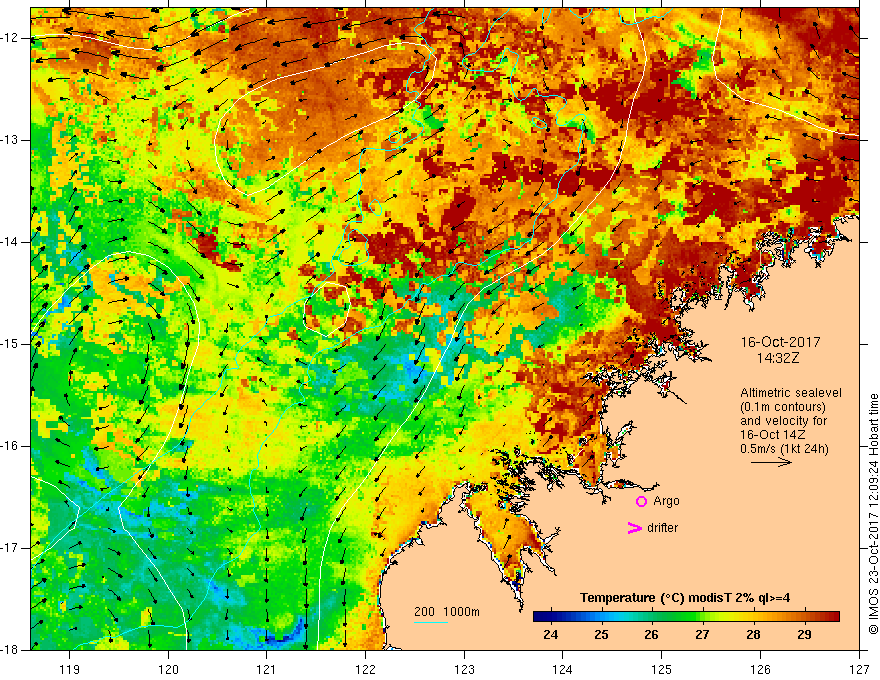Click the magenta Argo circle legend symbol
Viewport: 880px width, 680px height.
click(x=641, y=502)
